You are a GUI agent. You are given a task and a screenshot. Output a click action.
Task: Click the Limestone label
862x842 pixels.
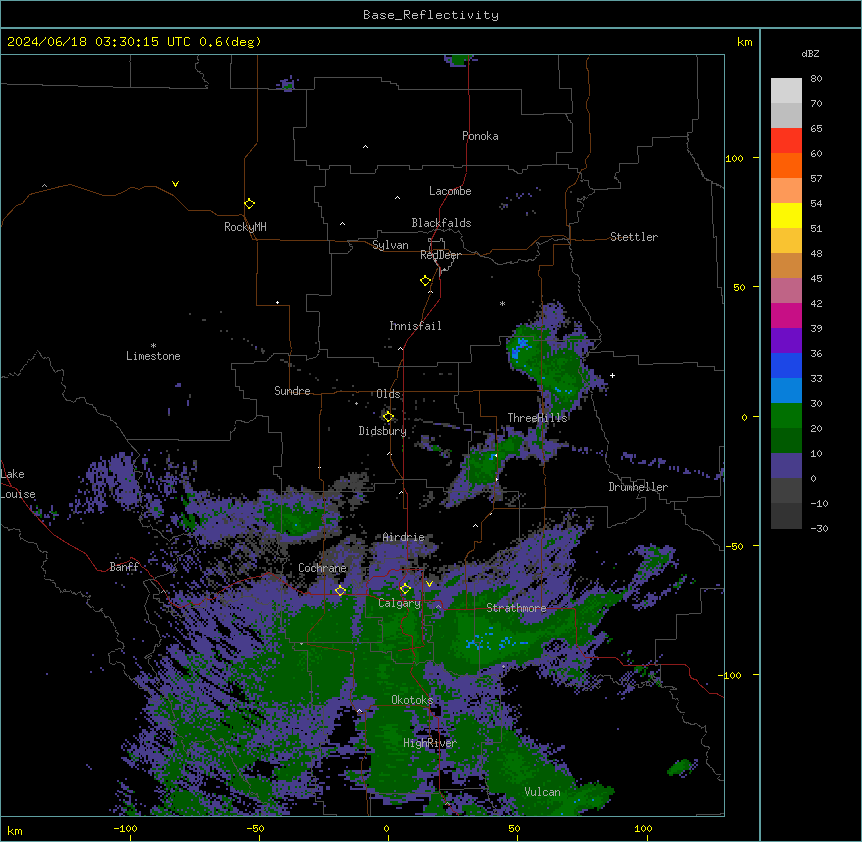click(153, 356)
